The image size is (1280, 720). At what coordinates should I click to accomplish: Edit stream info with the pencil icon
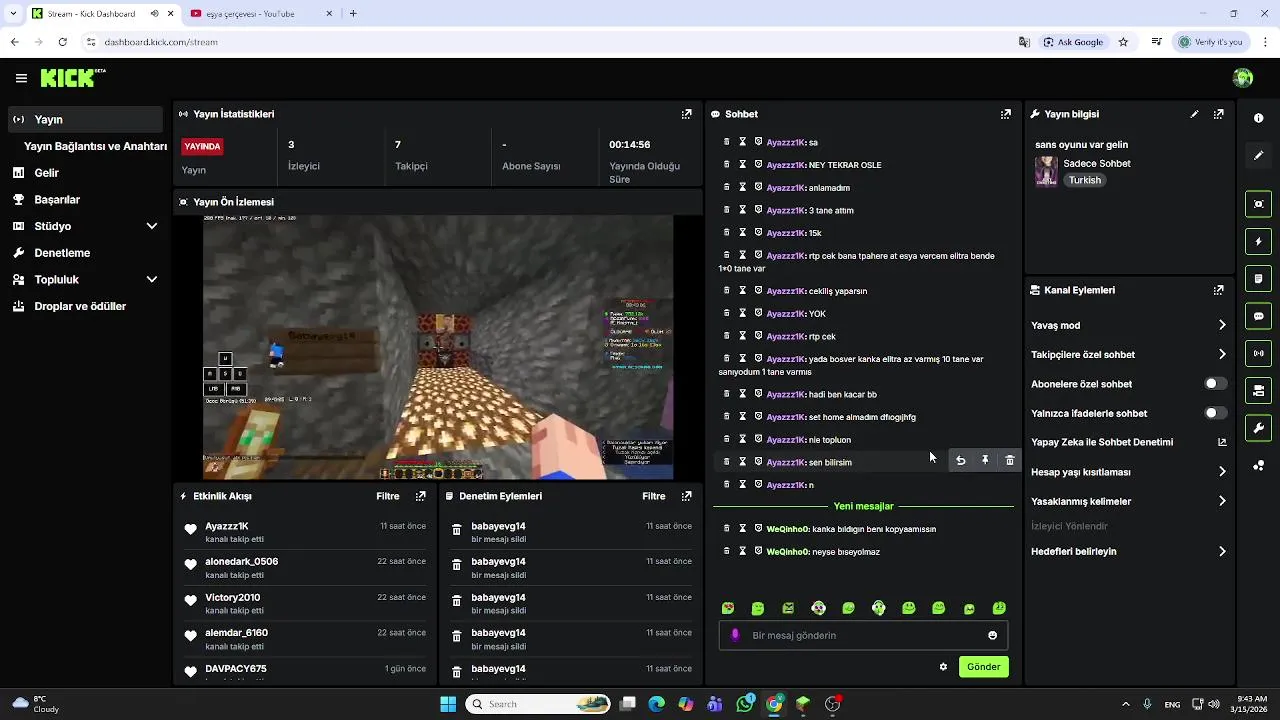[1194, 114]
